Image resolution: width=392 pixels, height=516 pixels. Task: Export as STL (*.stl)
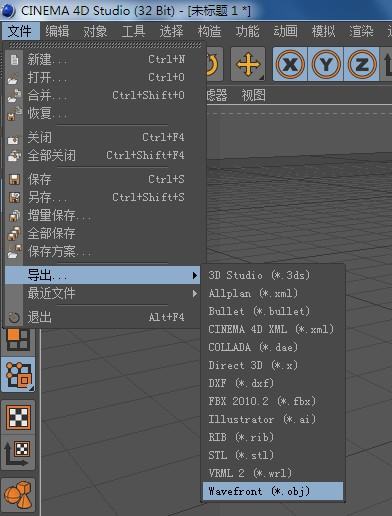[x=273, y=455]
